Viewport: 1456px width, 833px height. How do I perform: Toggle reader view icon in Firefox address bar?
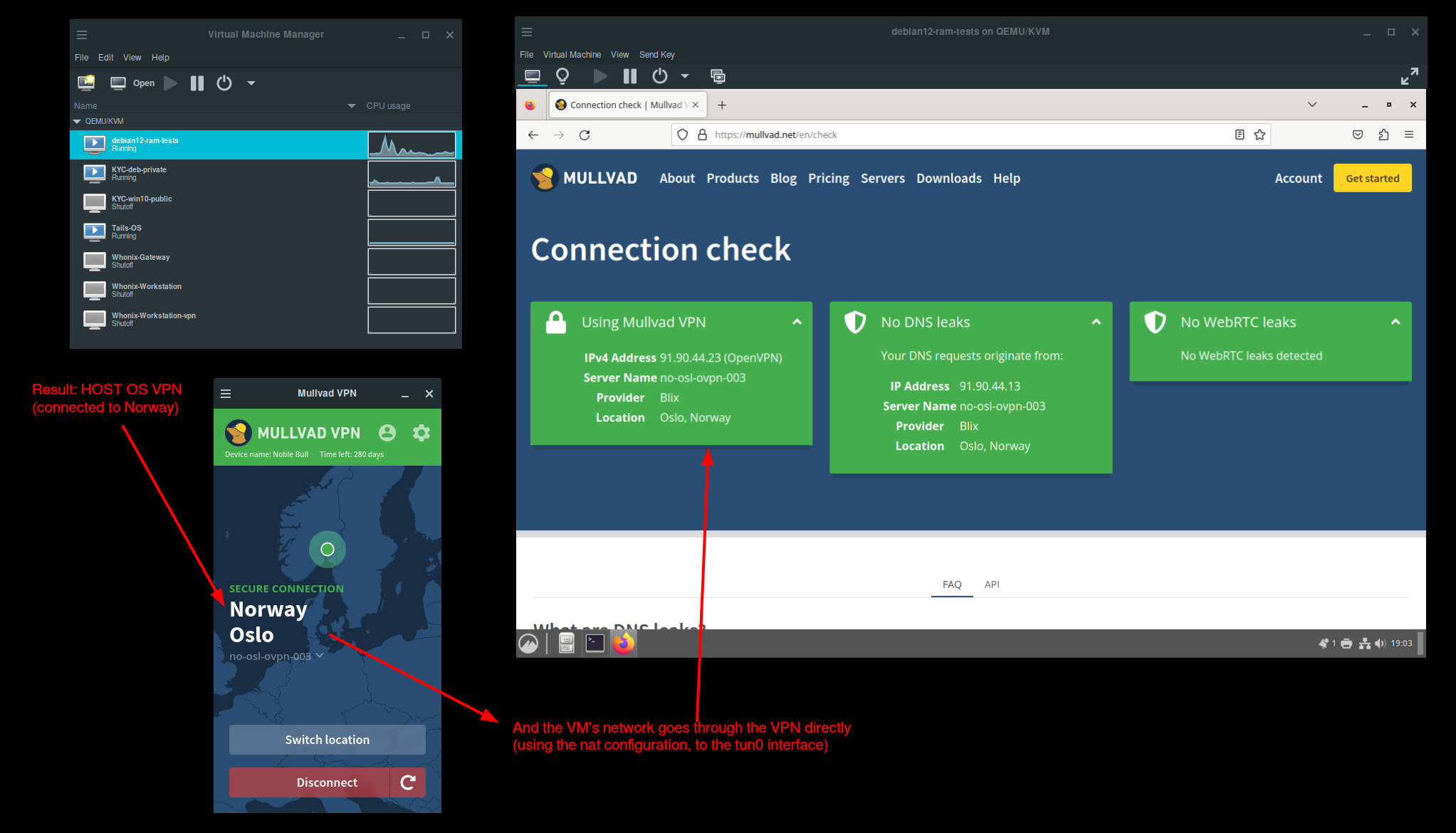[1240, 135]
